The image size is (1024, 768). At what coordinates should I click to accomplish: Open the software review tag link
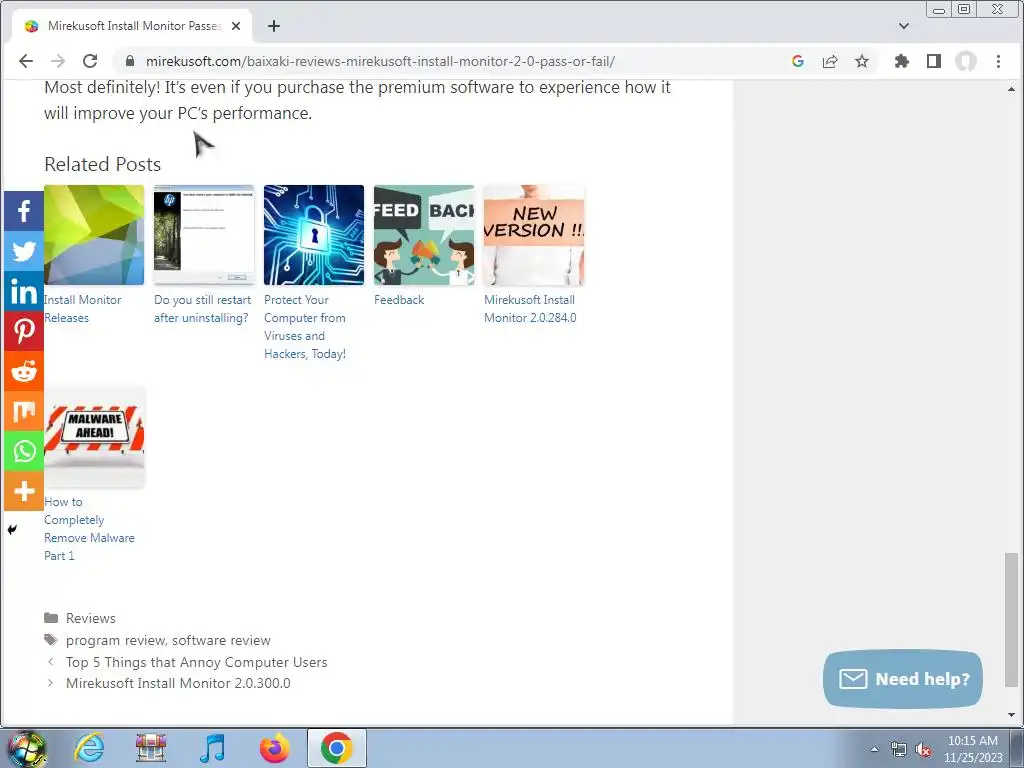[221, 640]
